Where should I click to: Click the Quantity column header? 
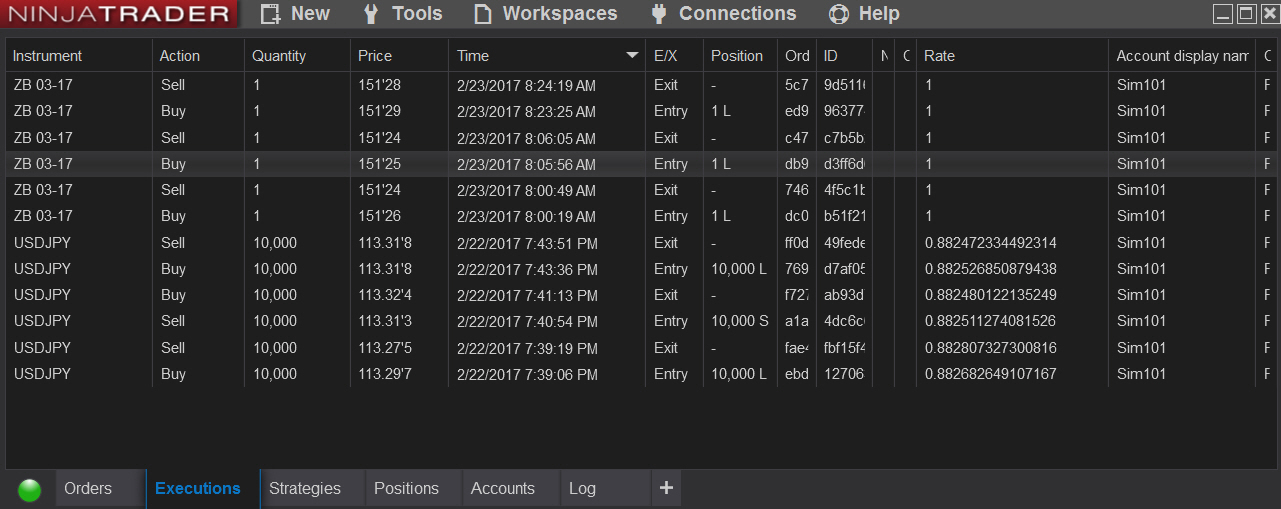click(279, 56)
